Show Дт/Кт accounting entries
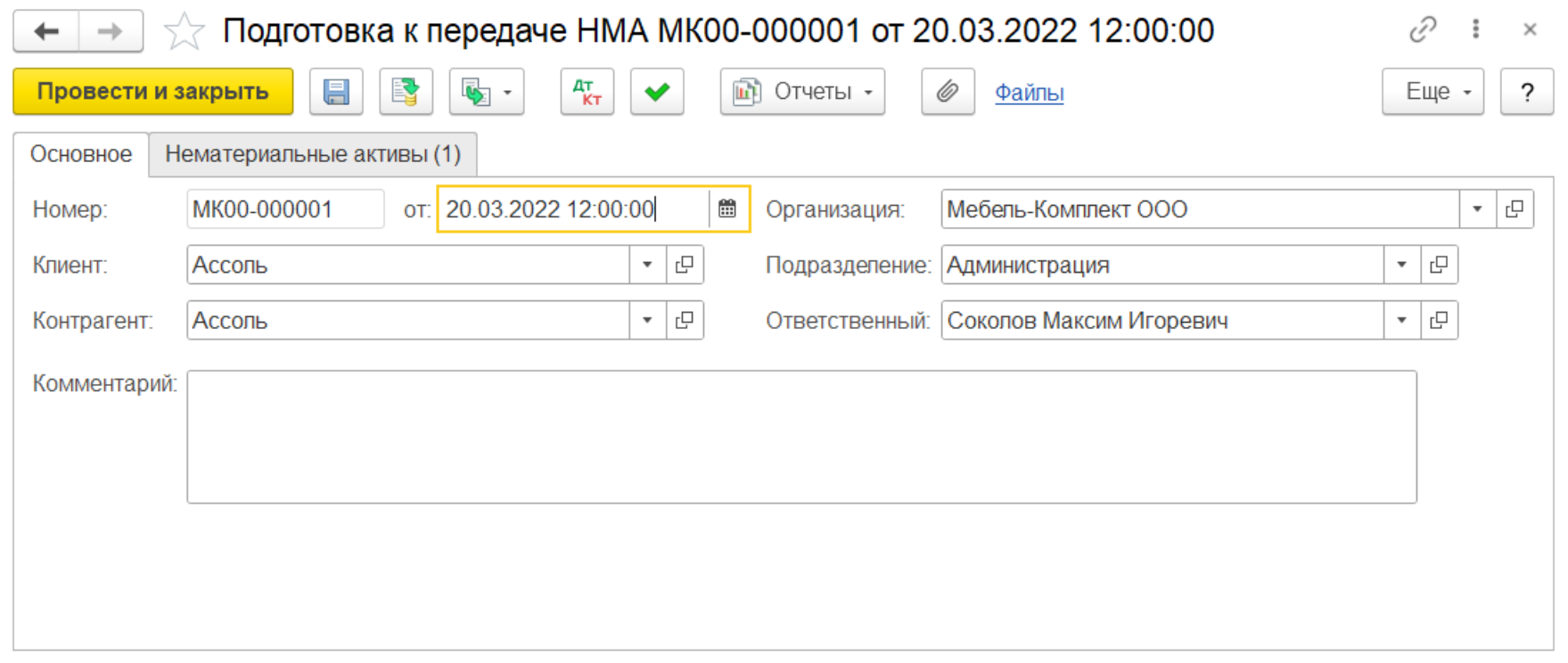The width and height of the screenshot is (1568, 663). pyautogui.click(x=587, y=92)
